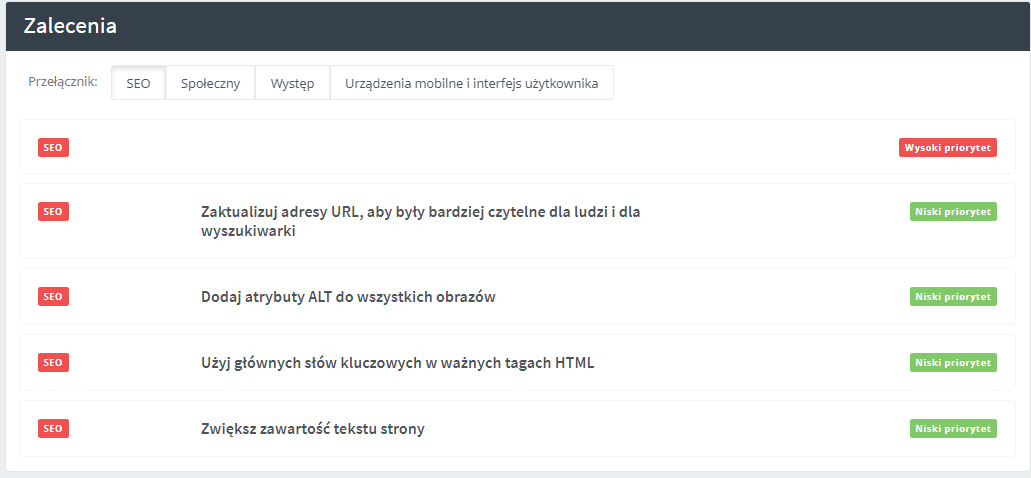Select the SEO tab

click(x=138, y=83)
